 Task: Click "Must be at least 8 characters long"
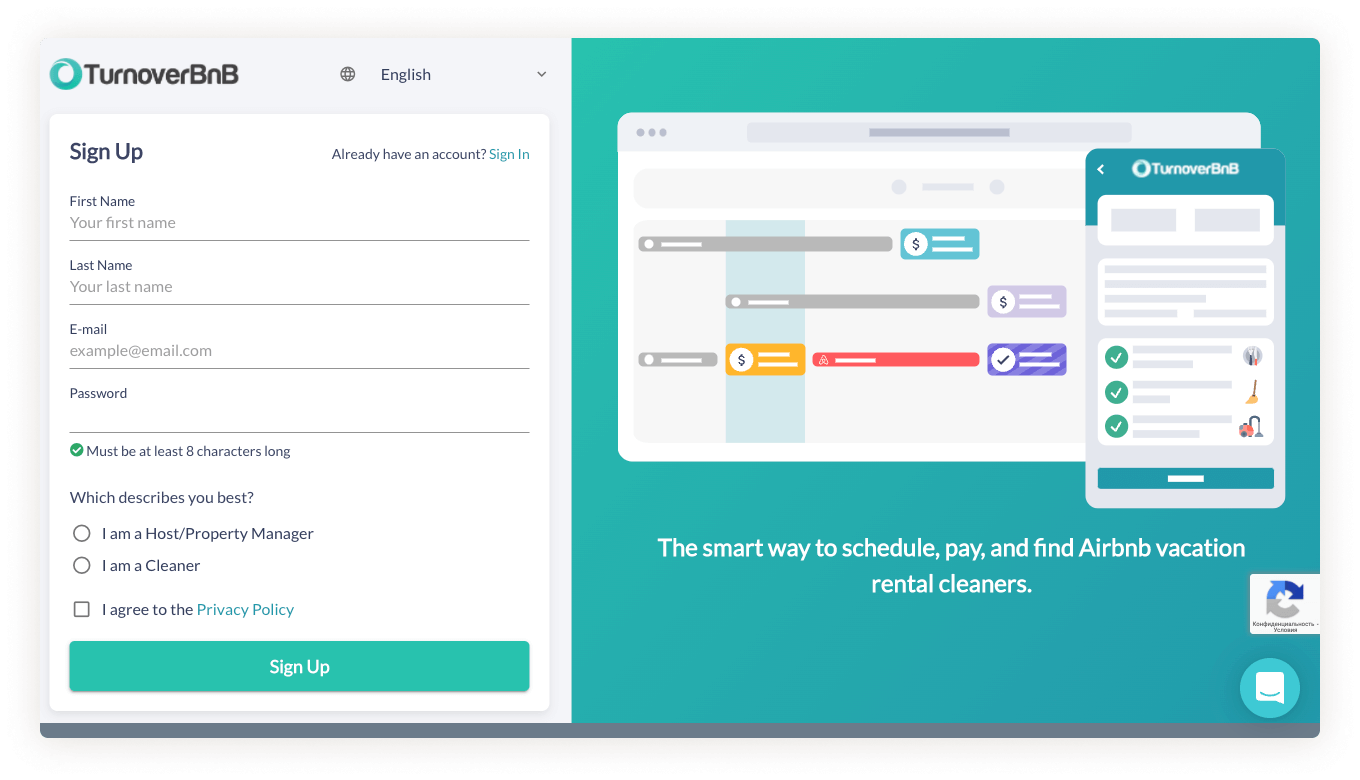(x=188, y=451)
